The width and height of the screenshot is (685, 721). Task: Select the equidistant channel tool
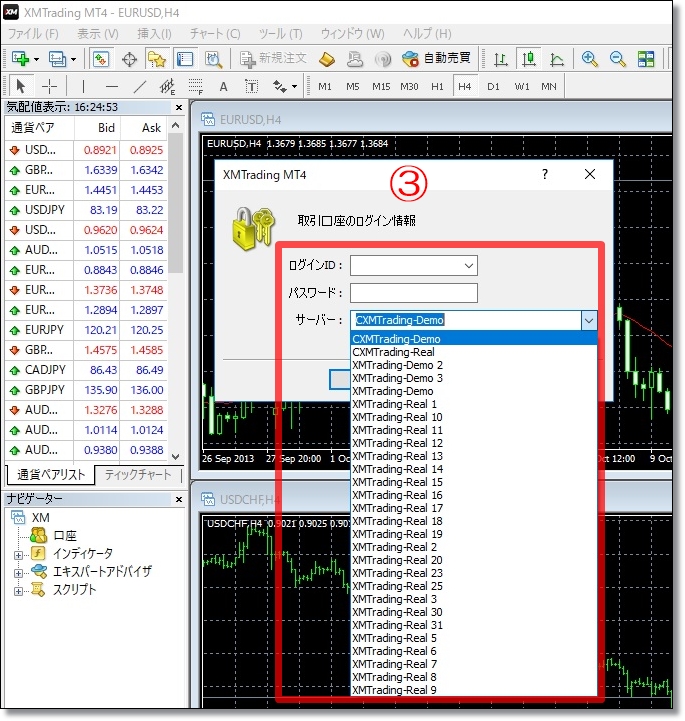click(167, 86)
